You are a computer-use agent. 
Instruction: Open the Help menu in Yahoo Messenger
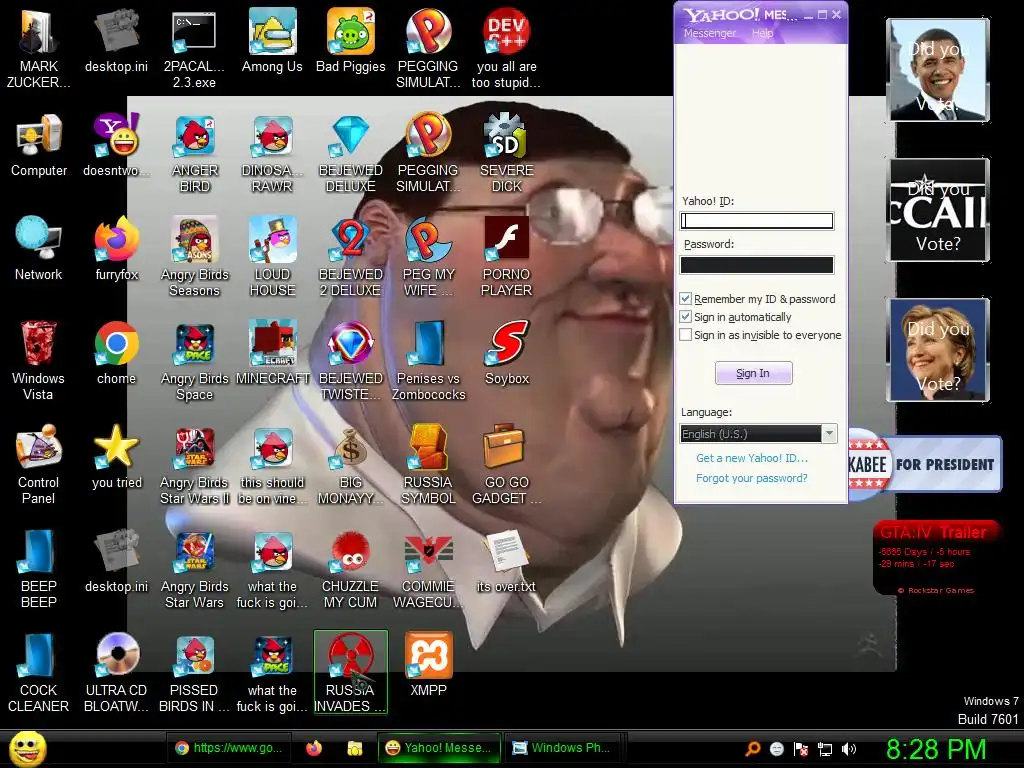[x=762, y=33]
